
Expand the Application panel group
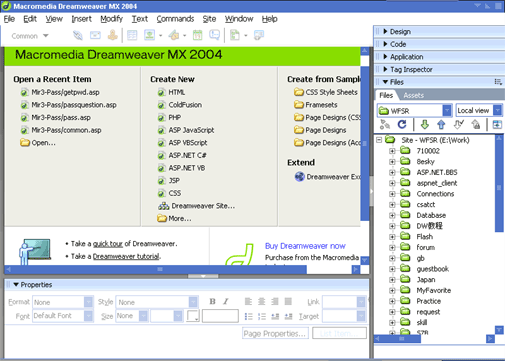pos(385,57)
